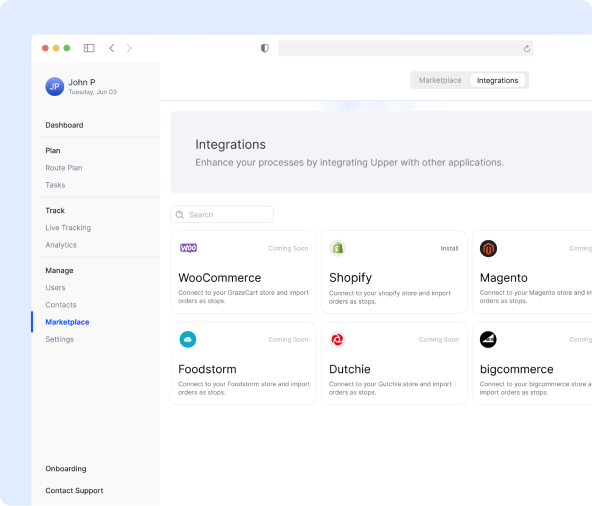Select Marketplace in the sidebar
This screenshot has width=592, height=506.
click(x=67, y=322)
